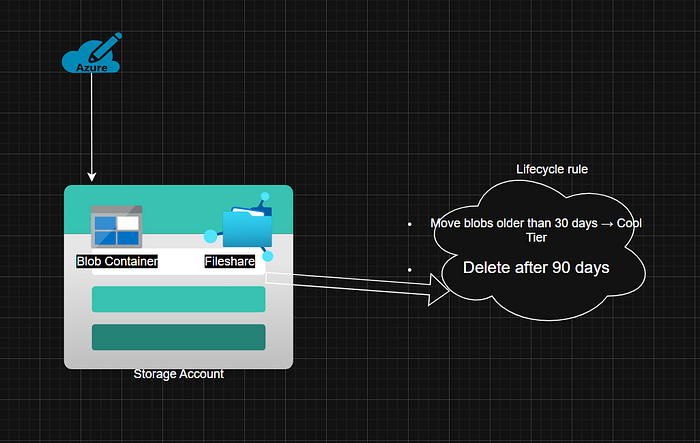Select the dark teal bar in Storage Account
Viewport: 700px width, 443px height.
(178, 337)
